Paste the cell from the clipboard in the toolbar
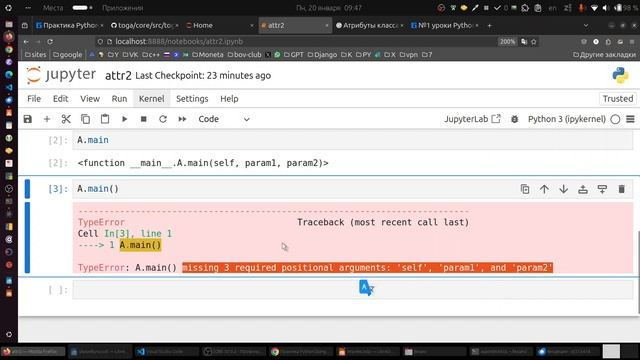The height and width of the screenshot is (360, 640). (x=105, y=119)
